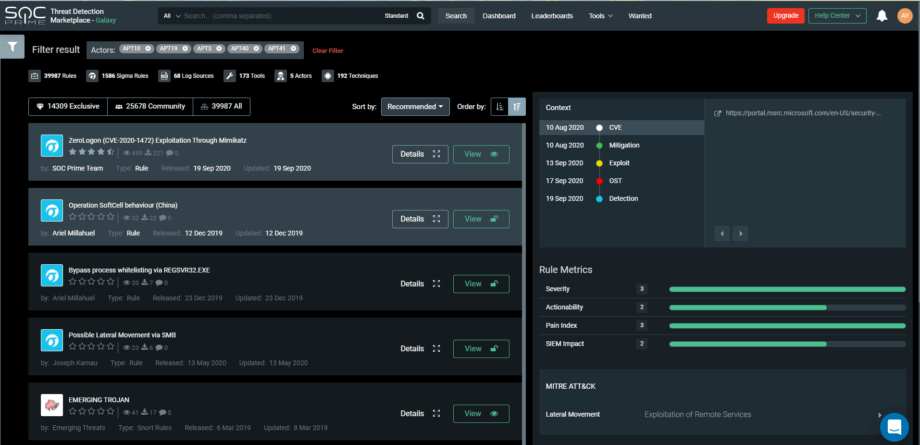920x445 pixels.
Task: Go to previous context reference arrow
Action: [722, 234]
